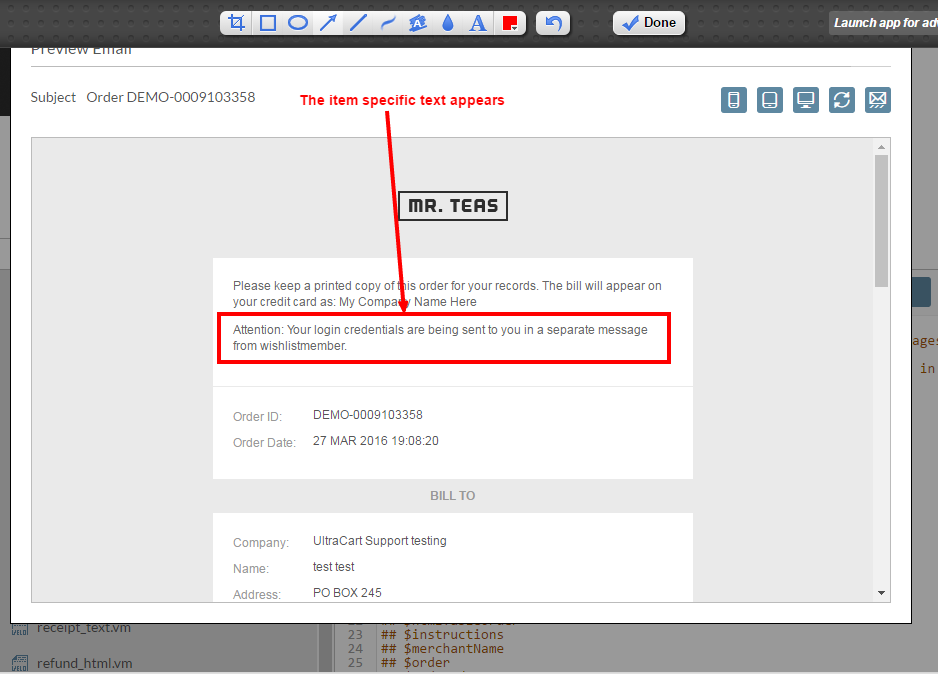Select the straight line tool
938x674 pixels.
point(358,23)
